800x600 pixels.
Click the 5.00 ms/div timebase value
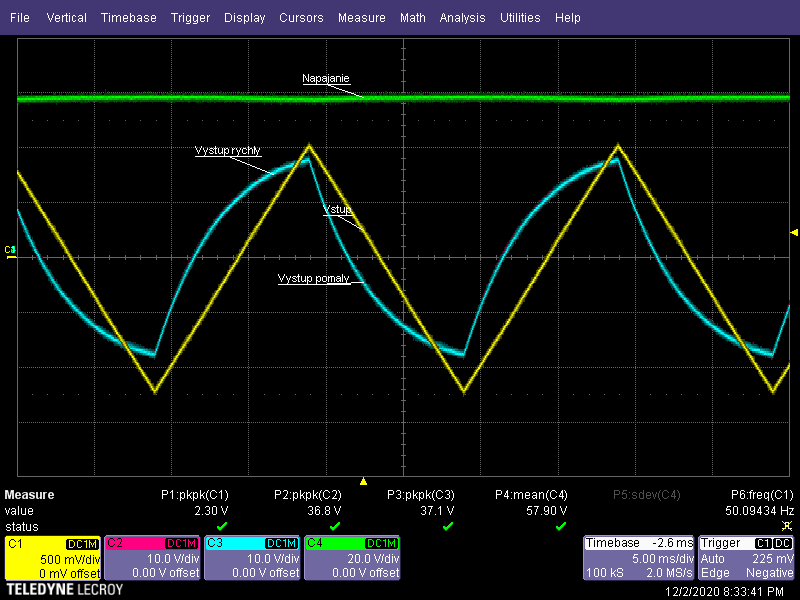pos(662,559)
